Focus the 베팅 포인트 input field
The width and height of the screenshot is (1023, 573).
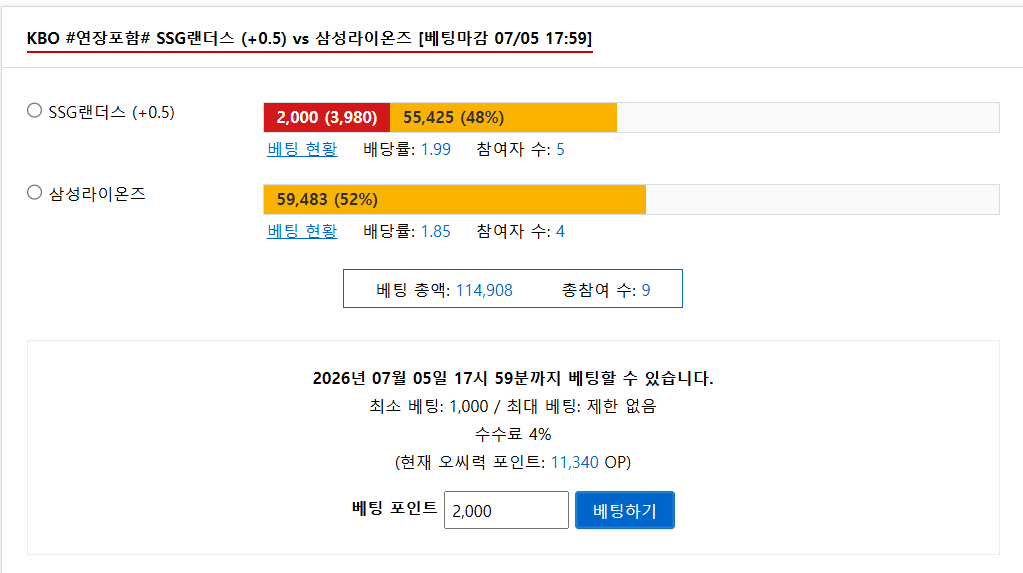click(x=506, y=510)
